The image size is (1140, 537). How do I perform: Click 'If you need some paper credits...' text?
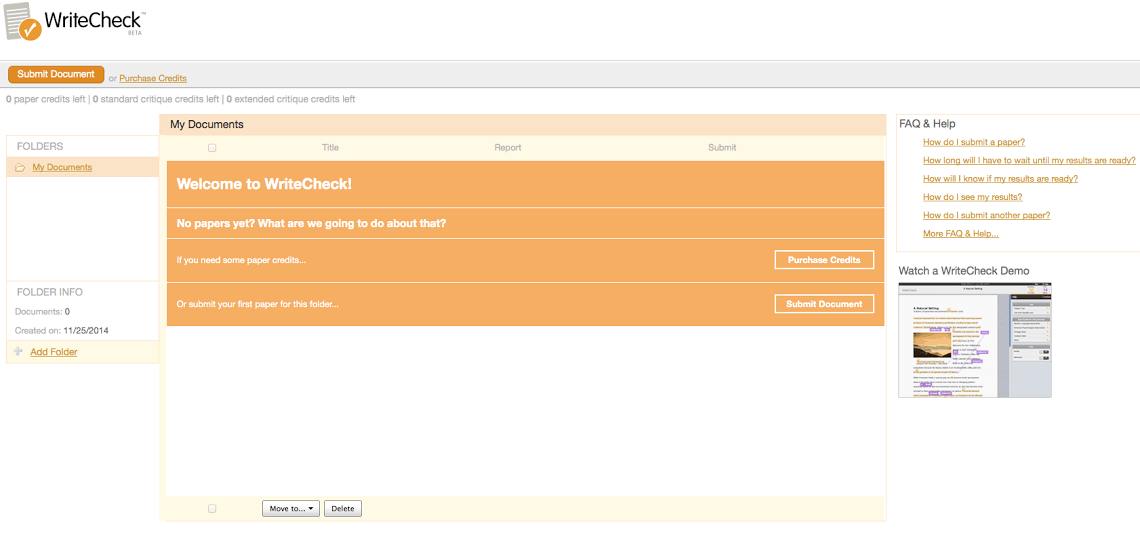[x=241, y=260]
